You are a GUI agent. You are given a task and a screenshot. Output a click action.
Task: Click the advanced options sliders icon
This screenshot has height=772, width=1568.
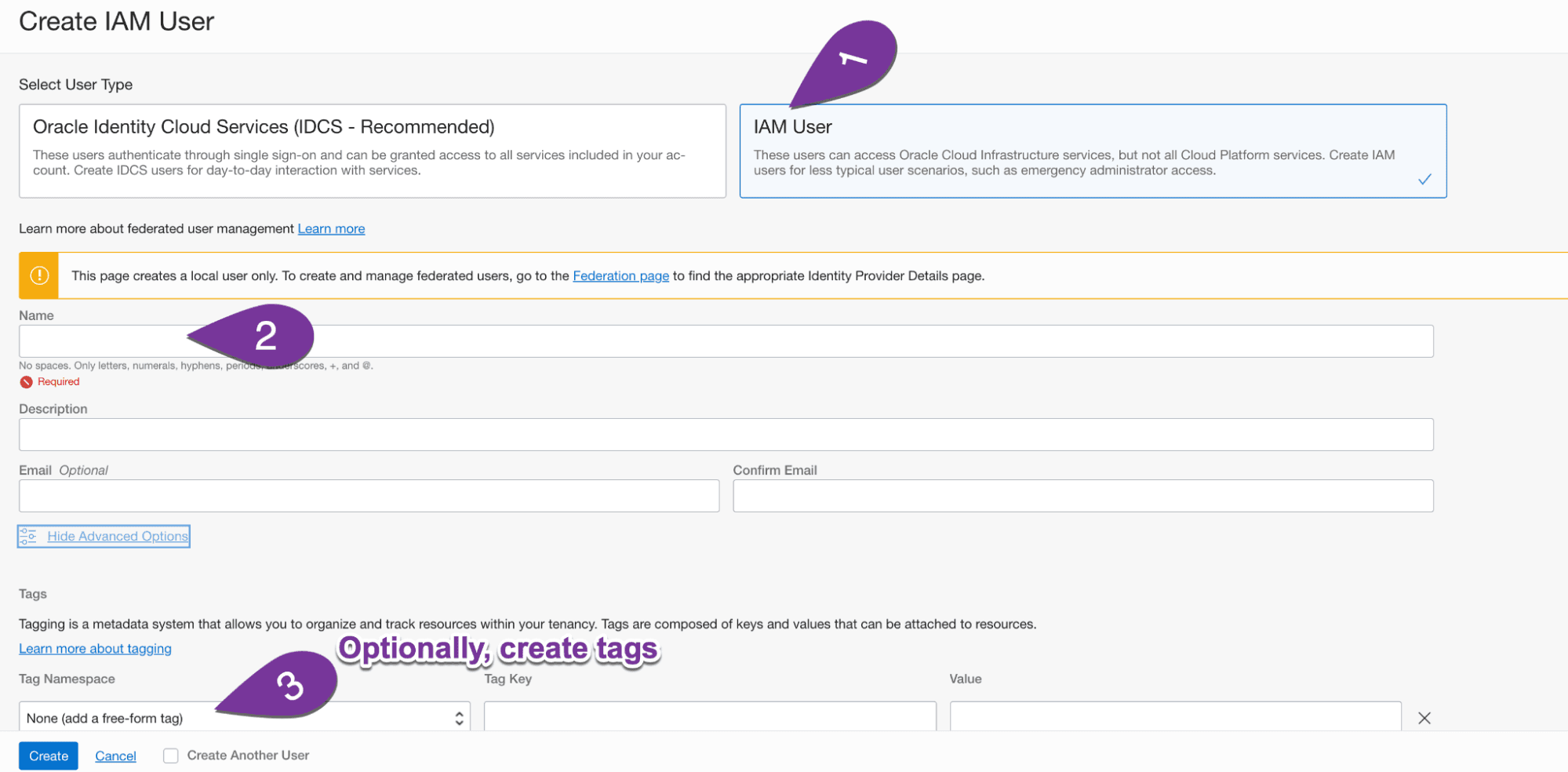(x=28, y=536)
